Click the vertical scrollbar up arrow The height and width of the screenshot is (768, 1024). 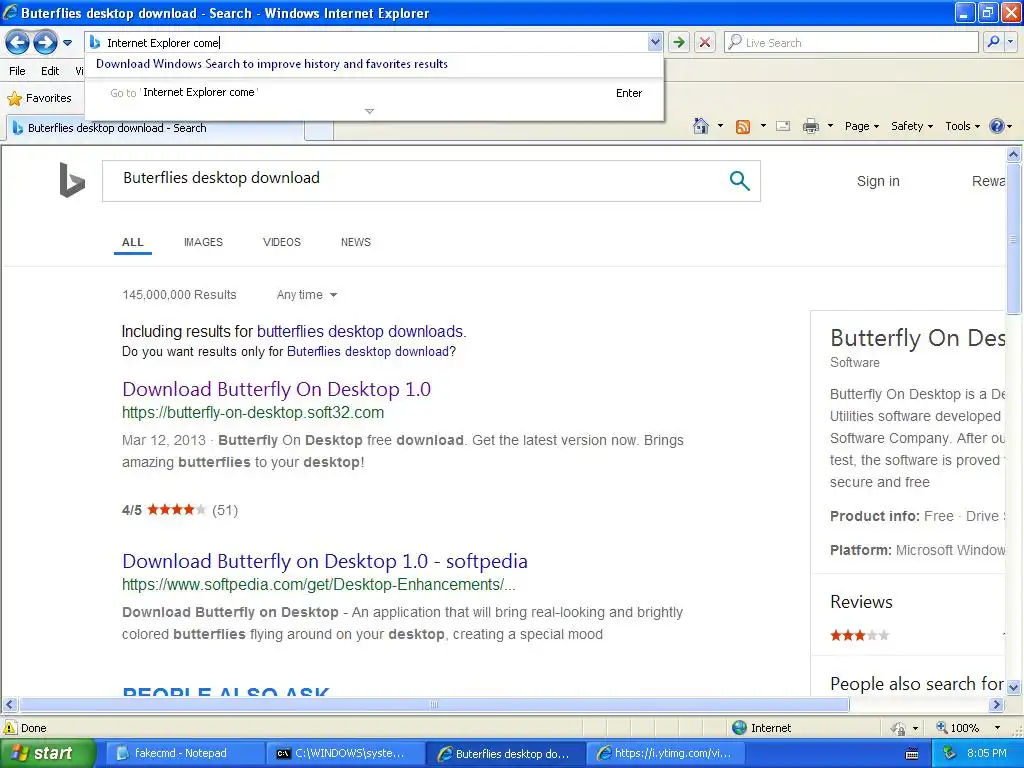(1014, 154)
